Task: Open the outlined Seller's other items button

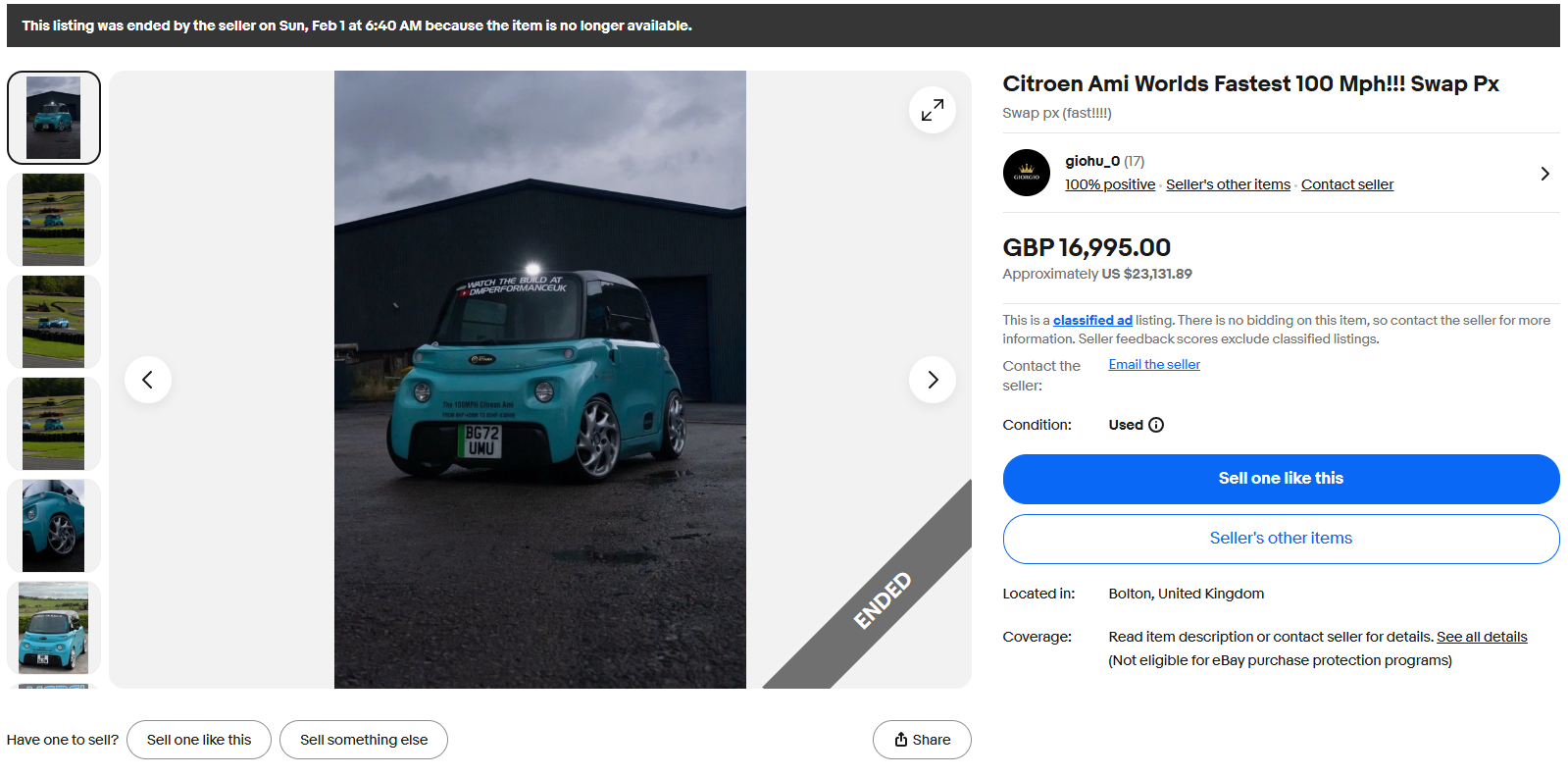Action: (x=1280, y=539)
